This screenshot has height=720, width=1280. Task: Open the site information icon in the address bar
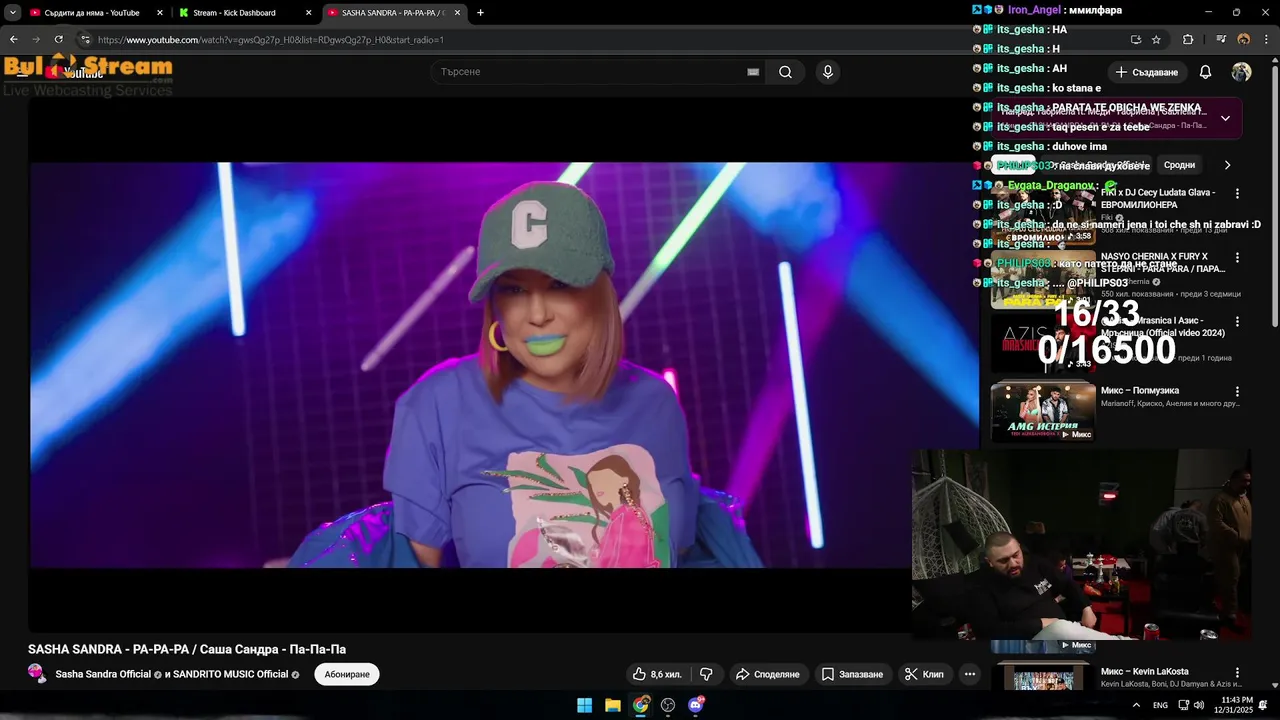pyautogui.click(x=85, y=39)
